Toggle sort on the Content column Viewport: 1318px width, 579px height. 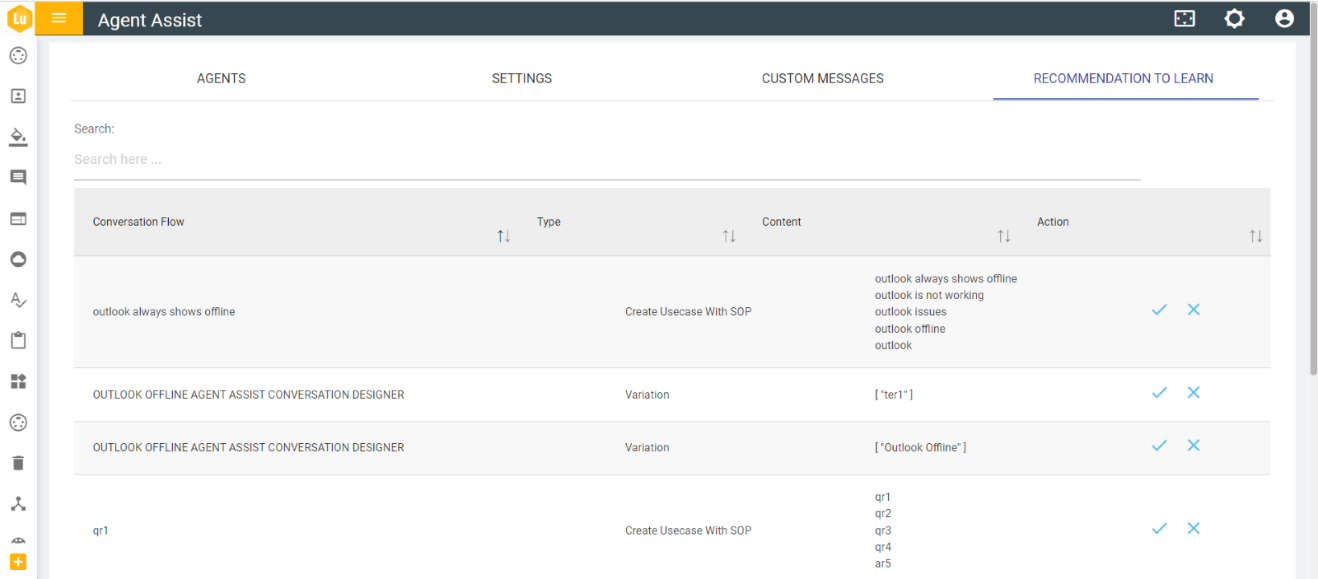tap(1004, 235)
